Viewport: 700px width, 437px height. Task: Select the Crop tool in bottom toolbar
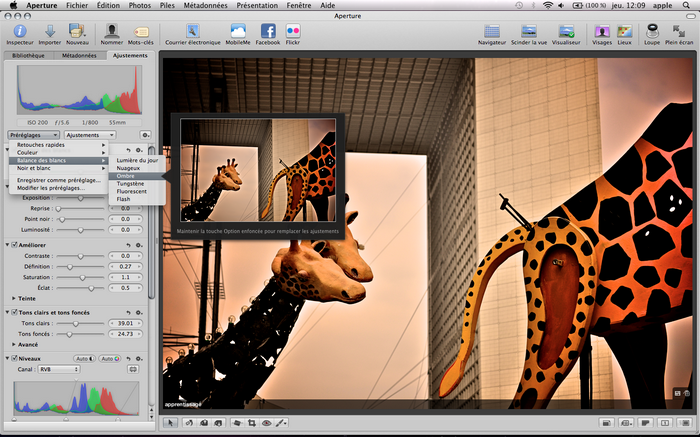click(x=252, y=423)
